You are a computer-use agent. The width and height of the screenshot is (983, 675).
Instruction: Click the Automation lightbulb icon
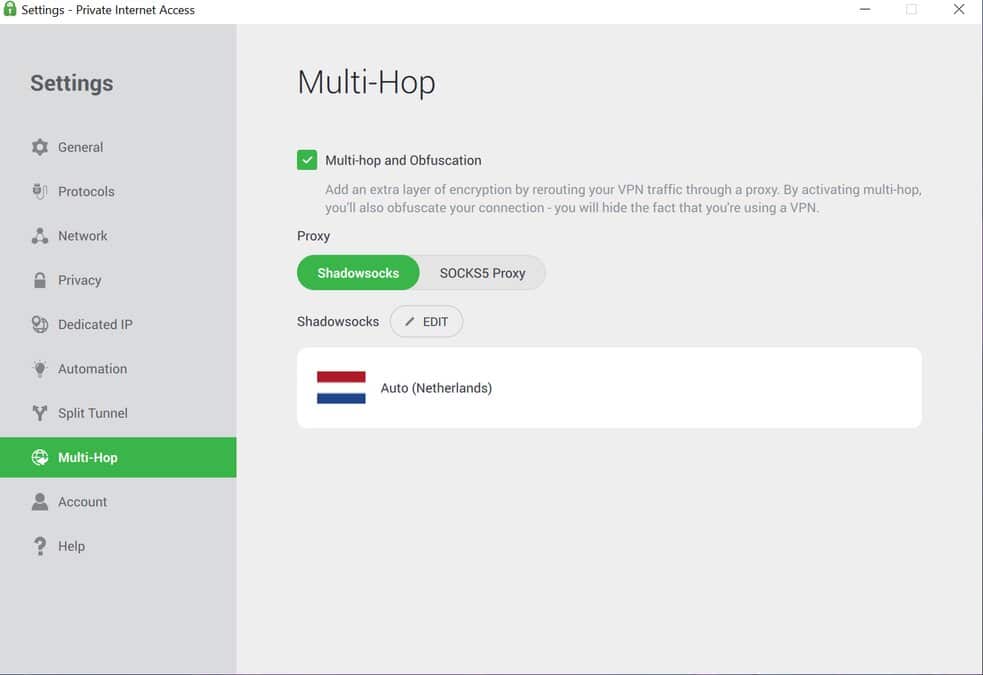(39, 369)
